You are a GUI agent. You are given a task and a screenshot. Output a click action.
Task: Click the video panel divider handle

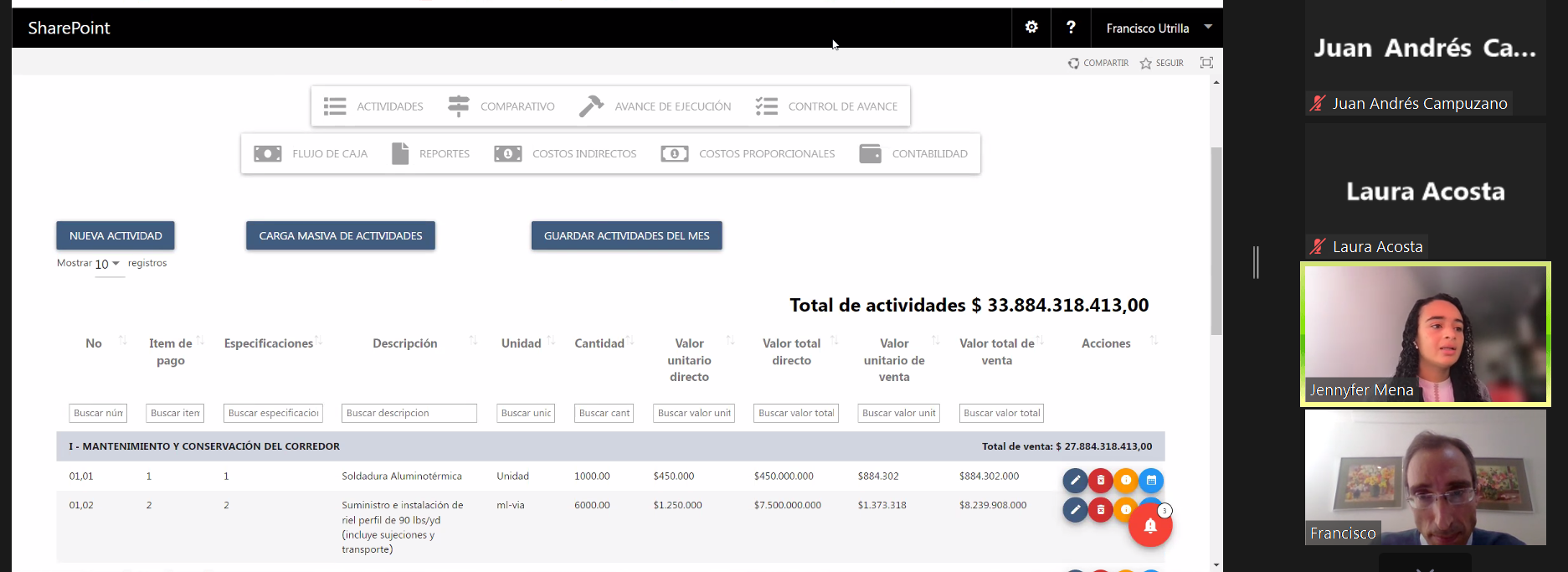1256,262
